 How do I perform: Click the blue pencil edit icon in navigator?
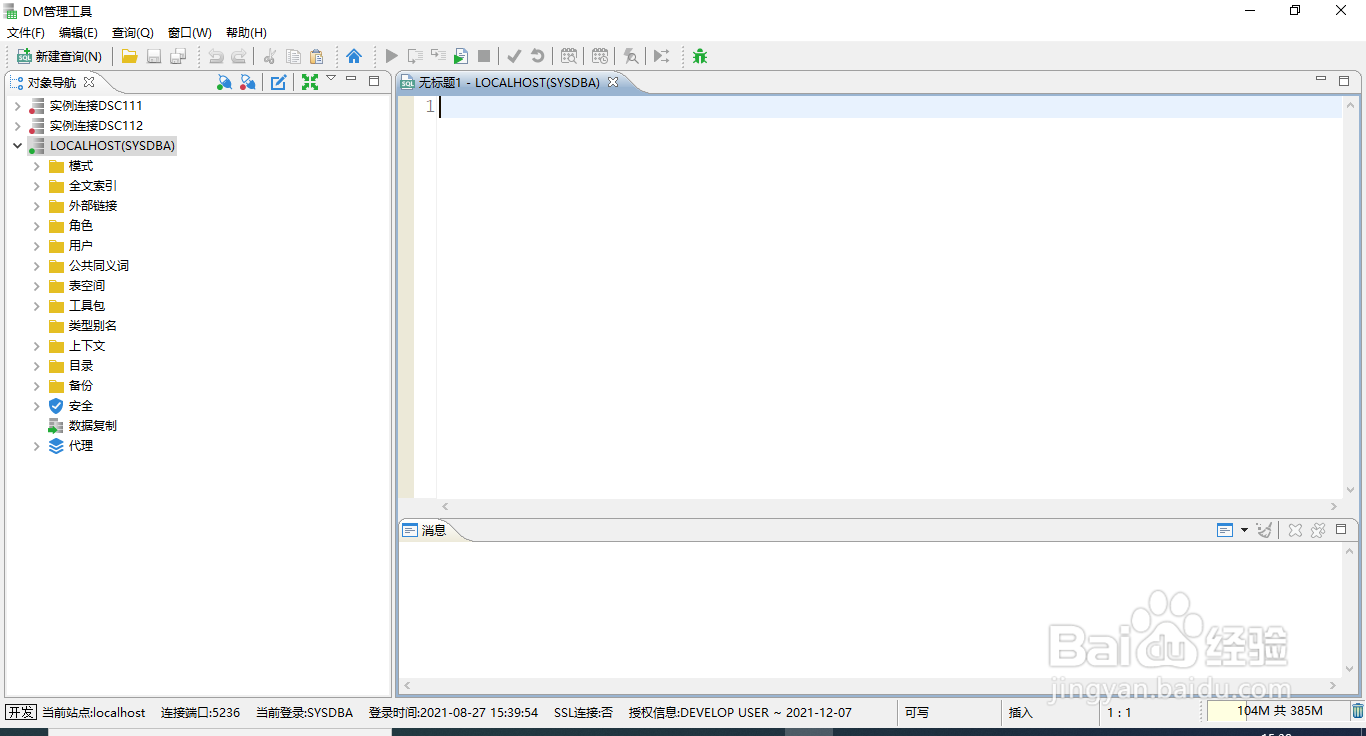pyautogui.click(x=279, y=82)
